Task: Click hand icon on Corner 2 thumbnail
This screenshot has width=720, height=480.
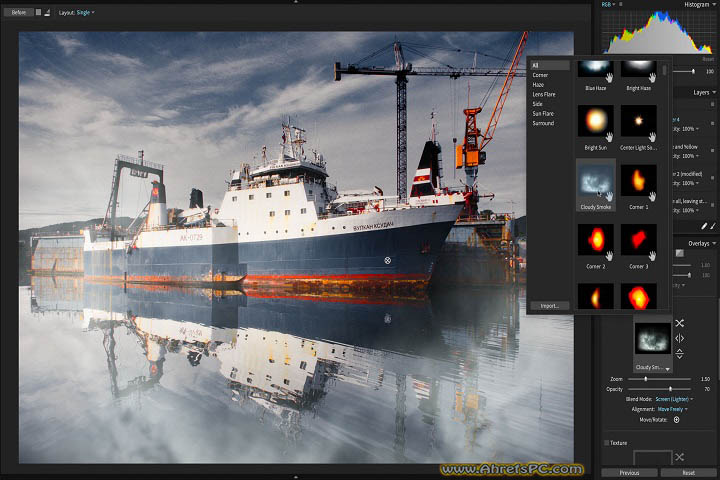Action: coord(609,256)
